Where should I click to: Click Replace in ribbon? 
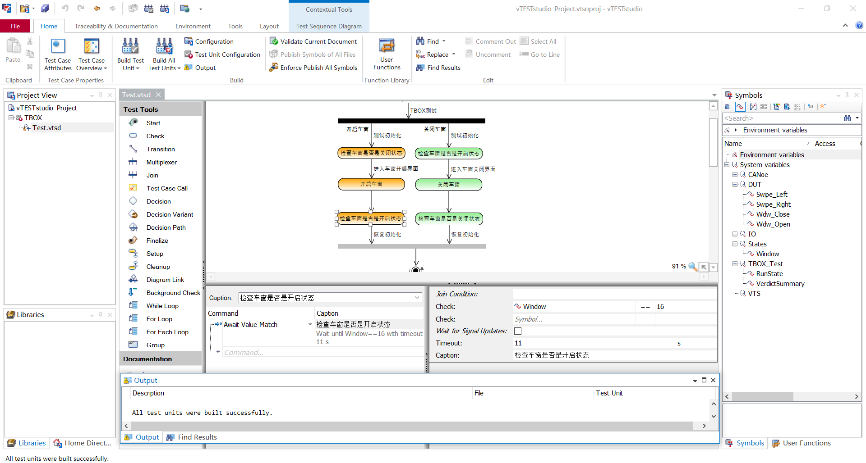432,55
